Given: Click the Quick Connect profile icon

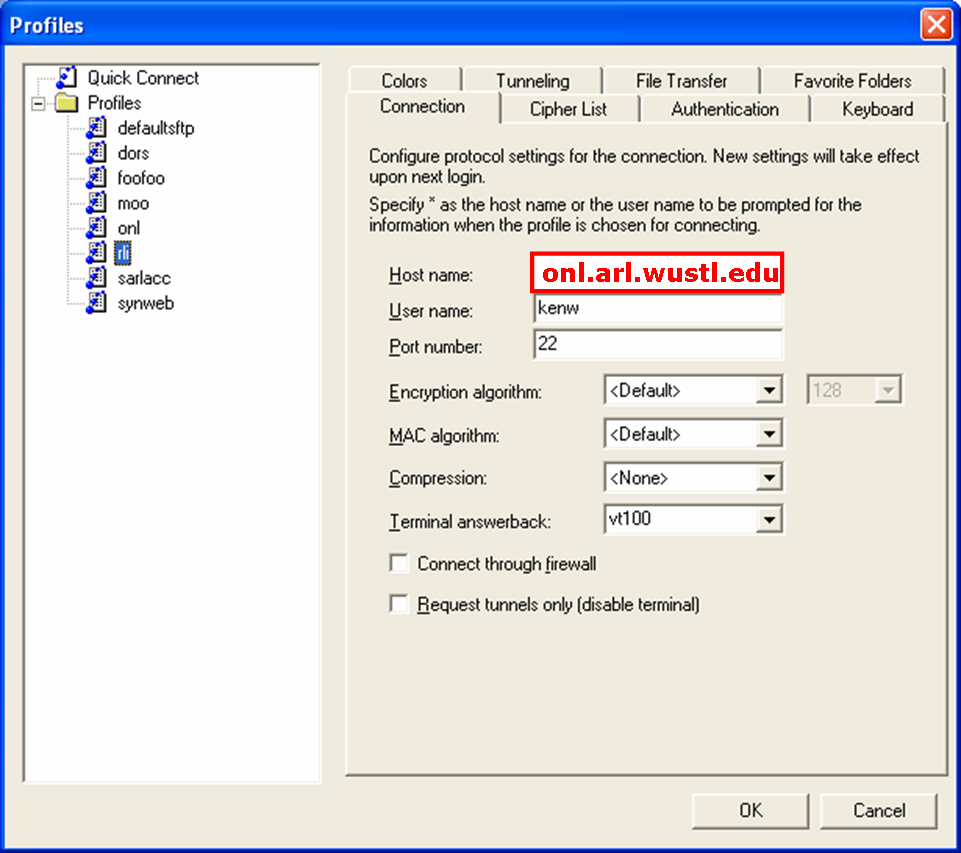Looking at the screenshot, I should click(x=66, y=78).
